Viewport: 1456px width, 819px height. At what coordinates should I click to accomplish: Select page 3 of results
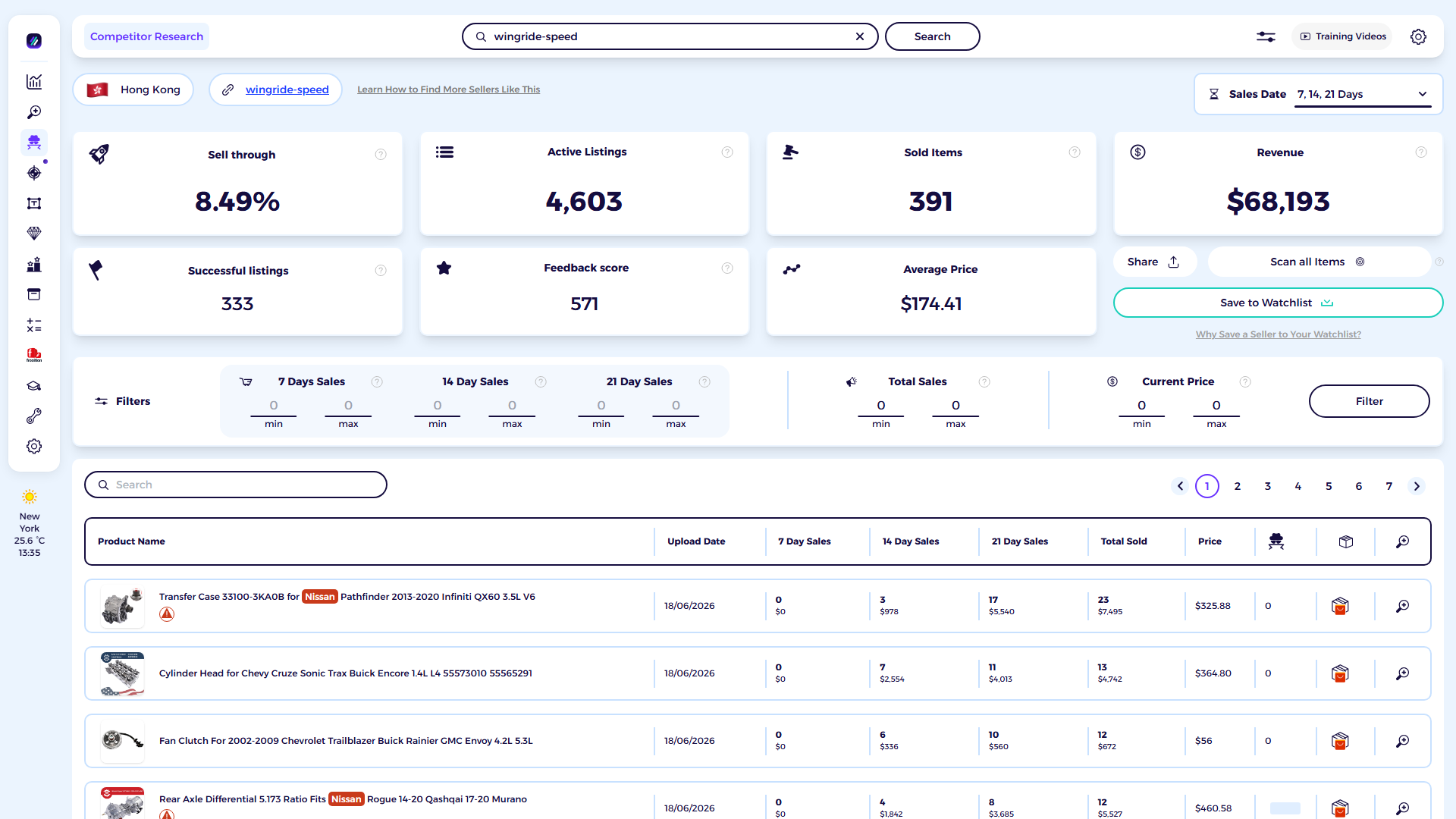coord(1268,486)
